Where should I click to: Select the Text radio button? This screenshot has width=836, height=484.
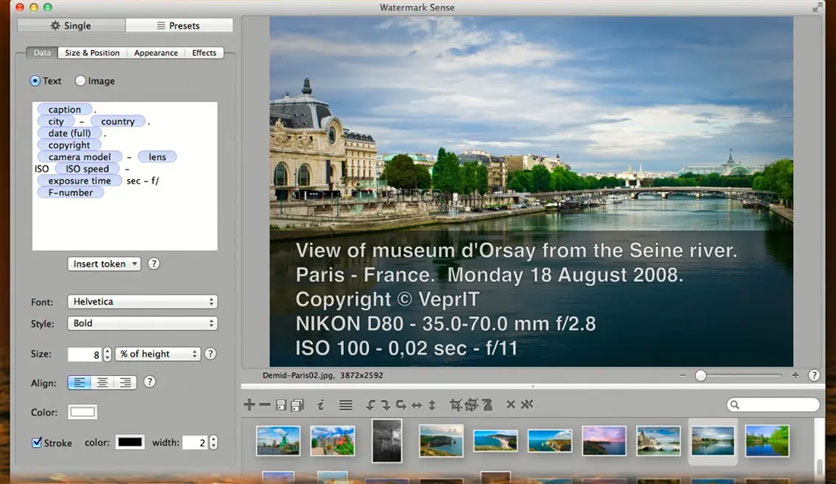point(35,81)
